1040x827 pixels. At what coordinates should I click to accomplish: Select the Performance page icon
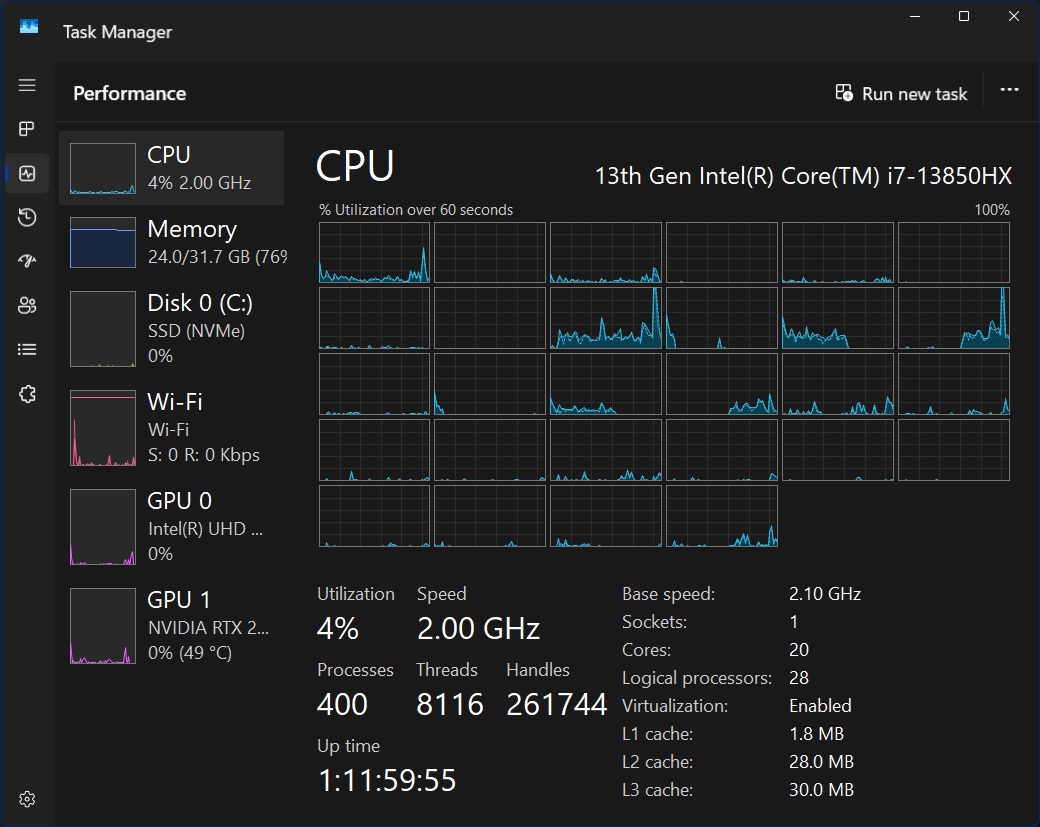[x=27, y=173]
